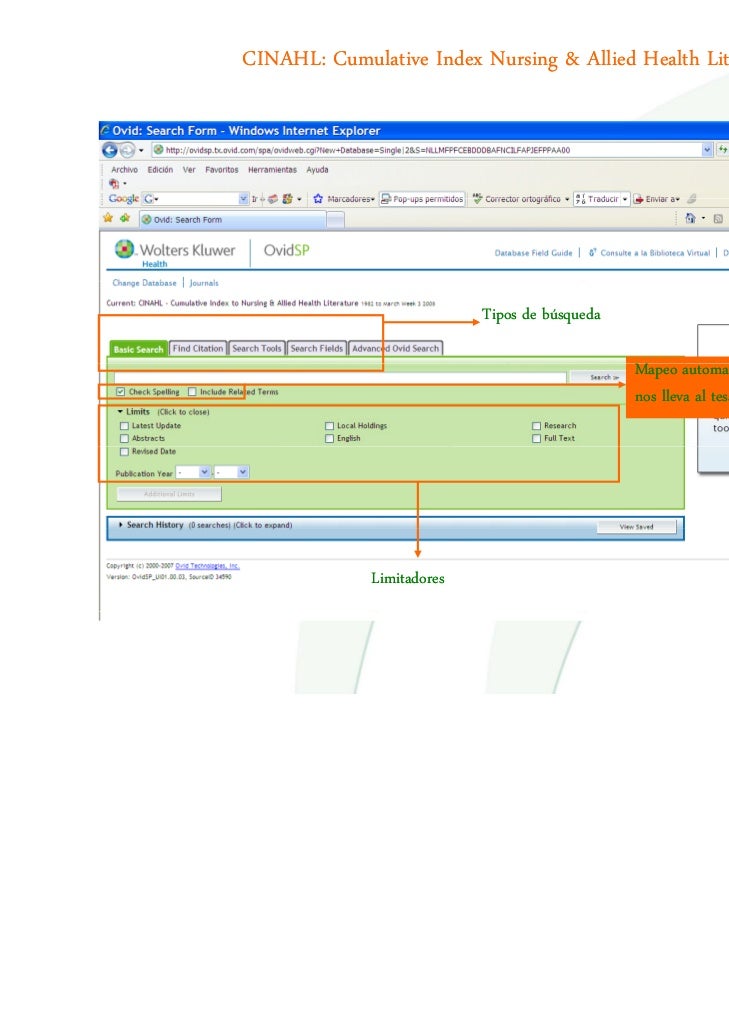Open the Ver menu
The width and height of the screenshot is (729, 1030).
pos(189,169)
